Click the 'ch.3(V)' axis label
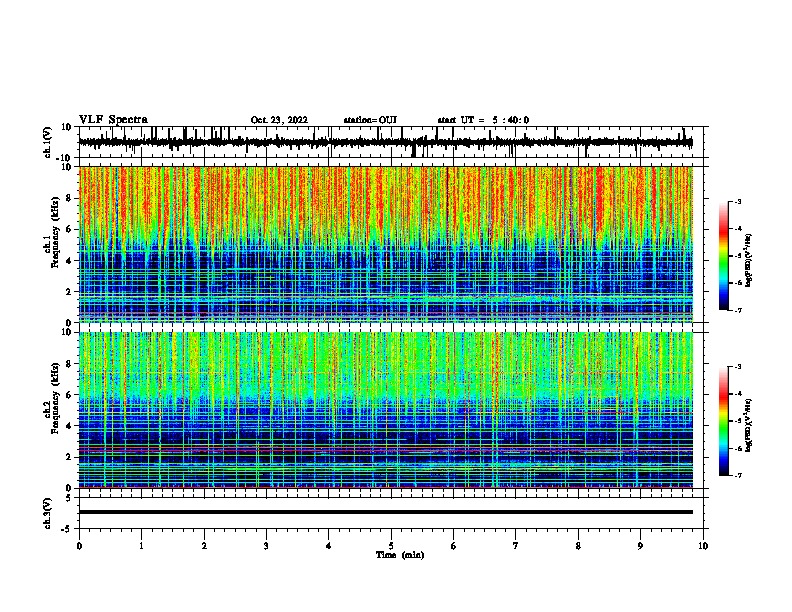Image resolution: width=792 pixels, height=612 pixels. coord(48,513)
